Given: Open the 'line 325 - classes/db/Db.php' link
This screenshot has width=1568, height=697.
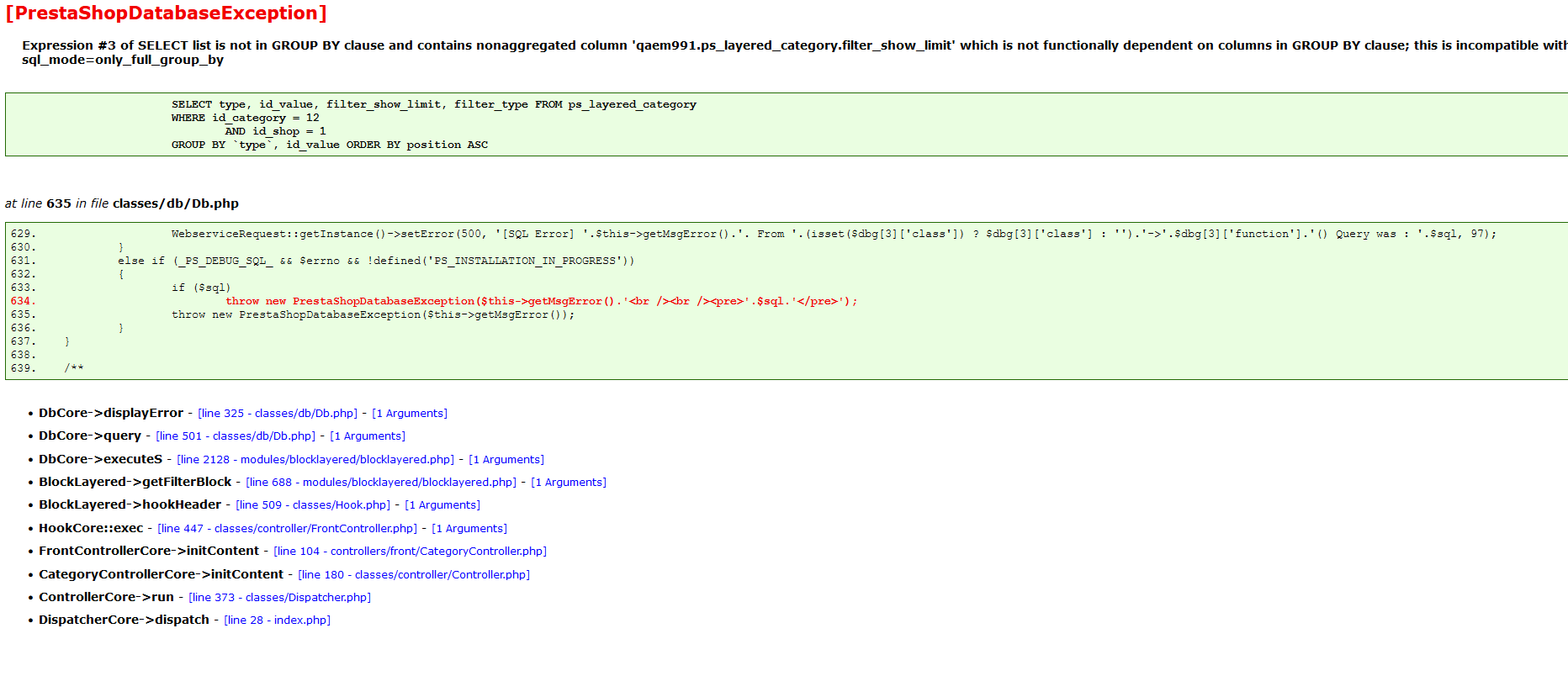Looking at the screenshot, I should (278, 414).
